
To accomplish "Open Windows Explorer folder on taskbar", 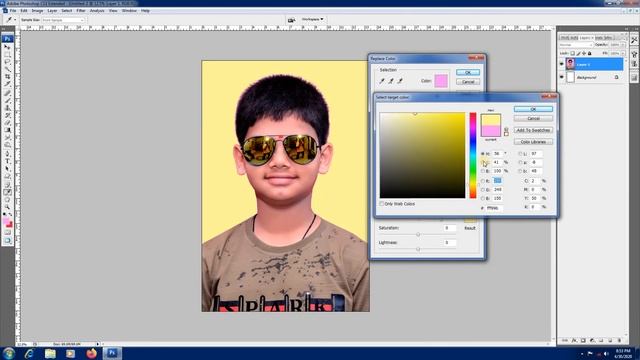I will click(50, 353).
